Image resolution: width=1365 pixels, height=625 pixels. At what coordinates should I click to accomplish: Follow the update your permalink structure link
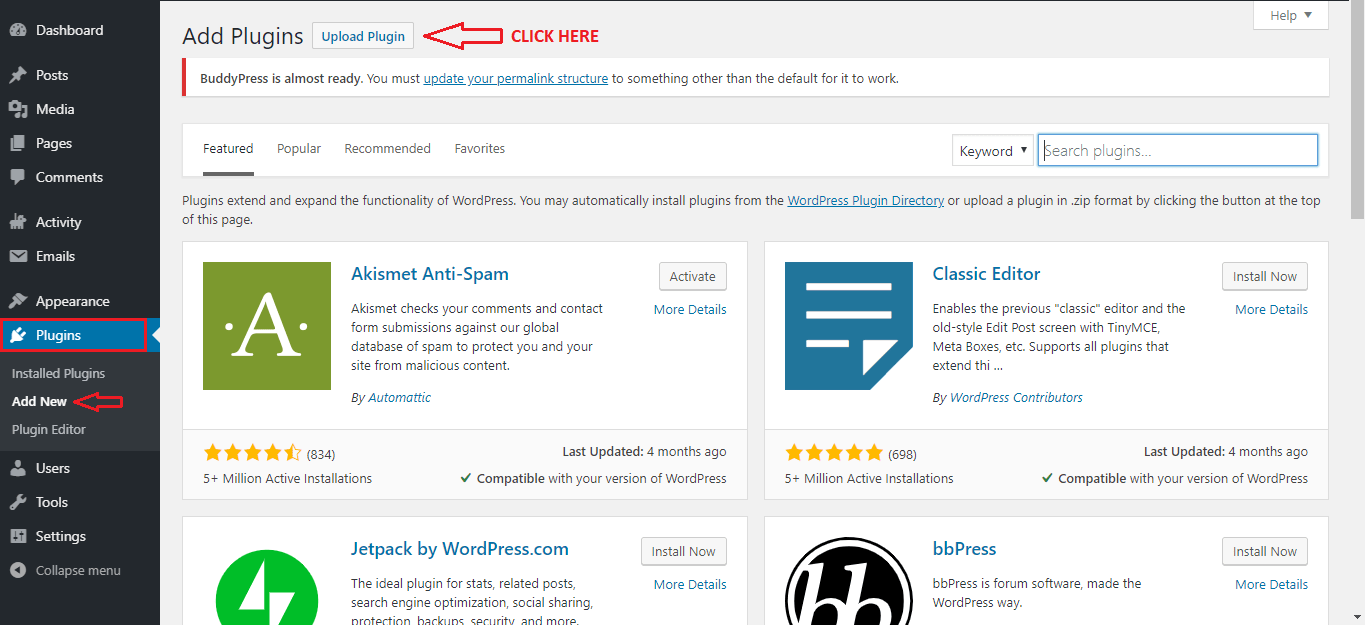pos(516,78)
